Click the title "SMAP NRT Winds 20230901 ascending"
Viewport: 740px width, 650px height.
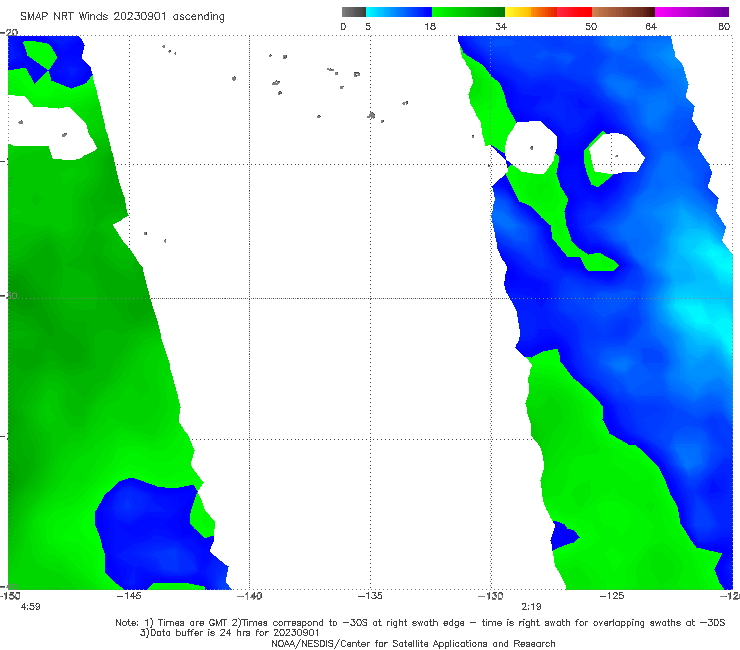click(122, 16)
